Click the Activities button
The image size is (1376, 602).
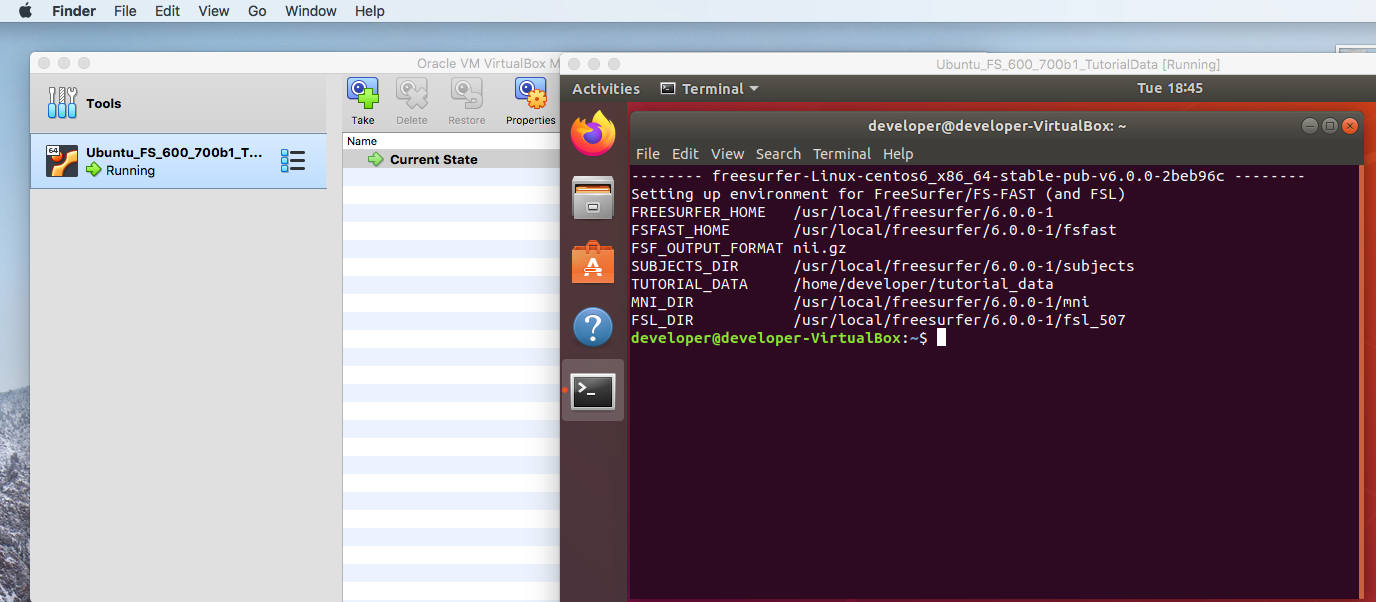(x=606, y=89)
